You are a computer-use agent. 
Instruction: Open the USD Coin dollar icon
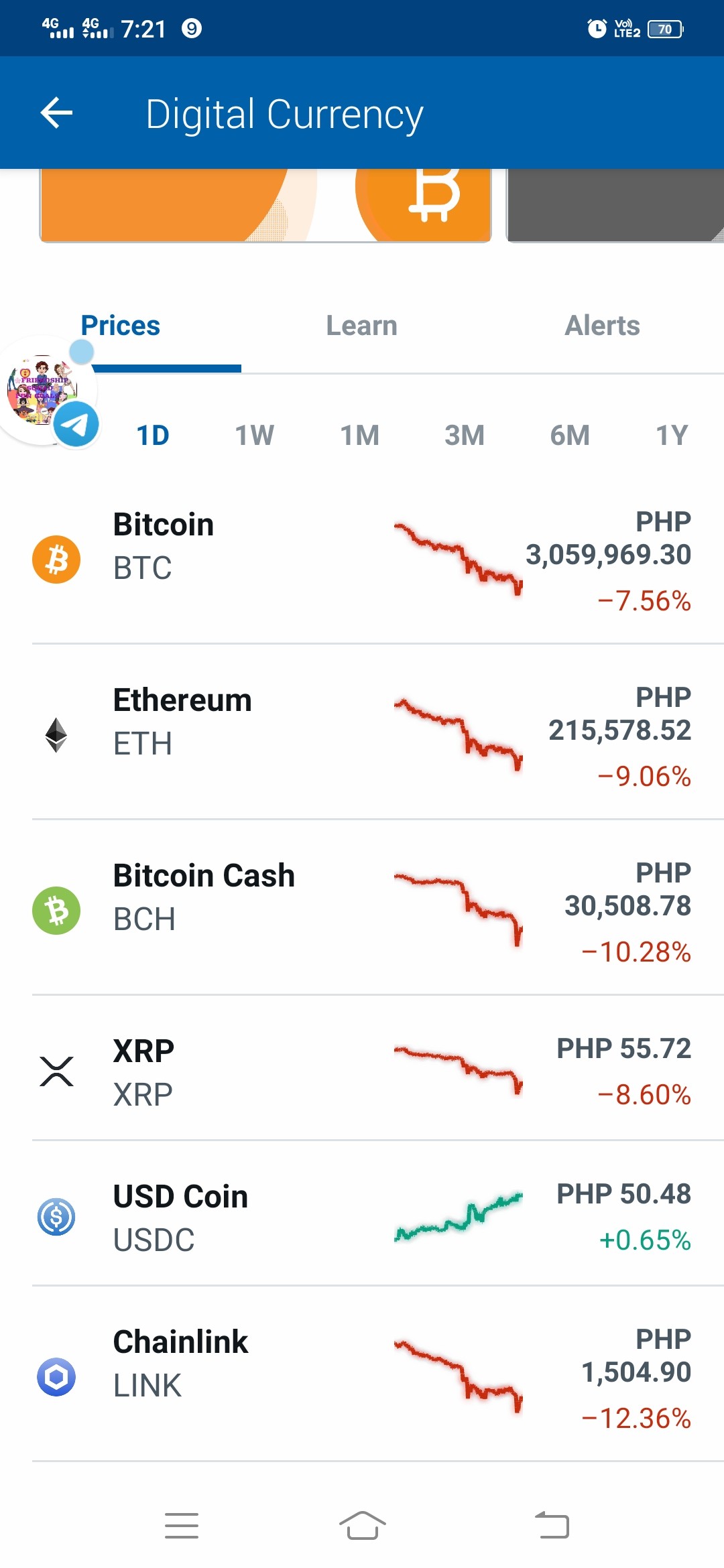[56, 1217]
